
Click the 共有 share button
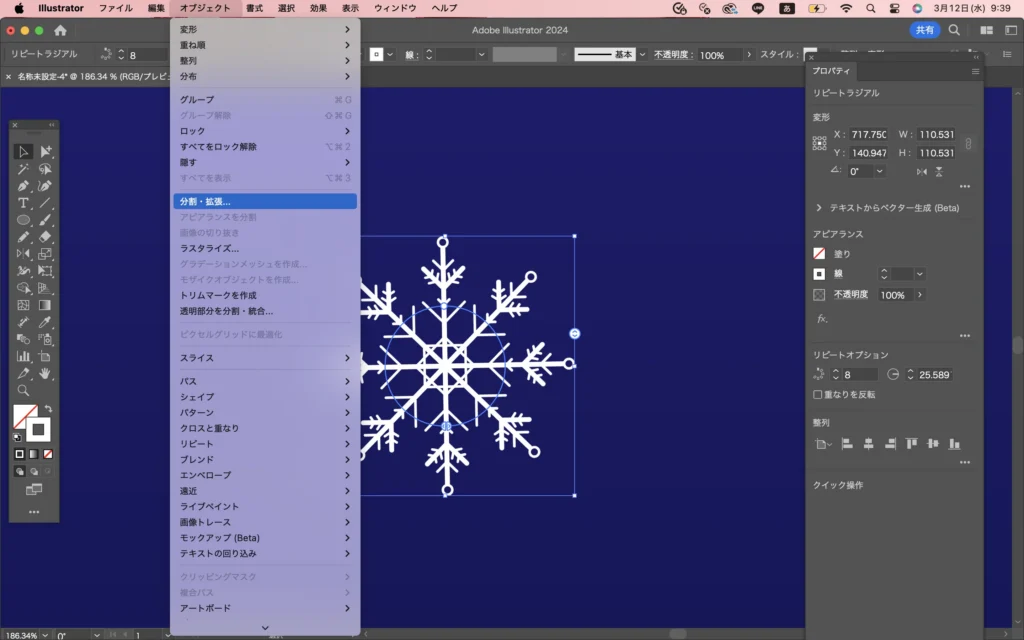click(924, 31)
